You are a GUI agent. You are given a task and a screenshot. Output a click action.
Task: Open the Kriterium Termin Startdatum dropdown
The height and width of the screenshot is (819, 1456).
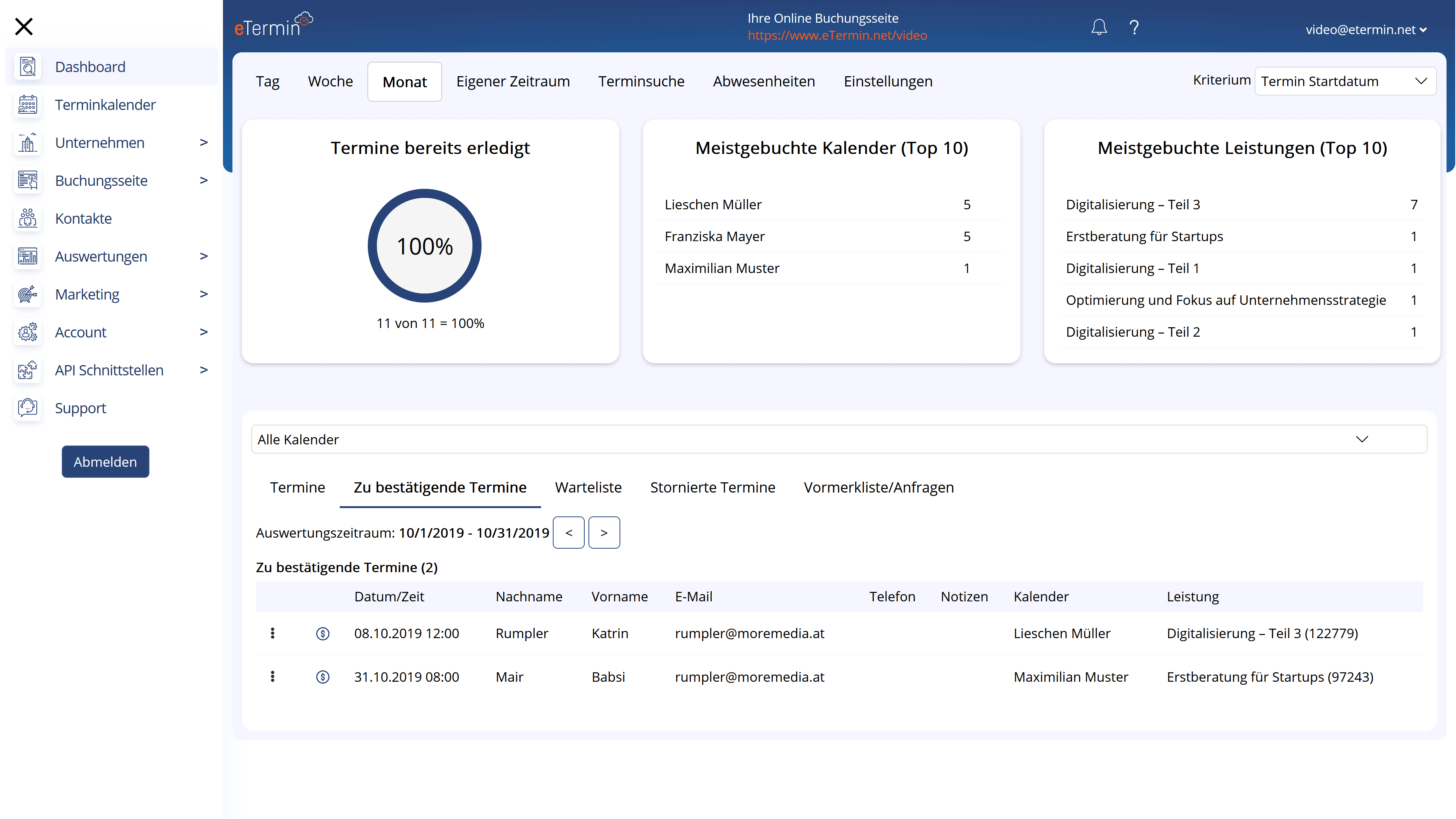(1345, 82)
